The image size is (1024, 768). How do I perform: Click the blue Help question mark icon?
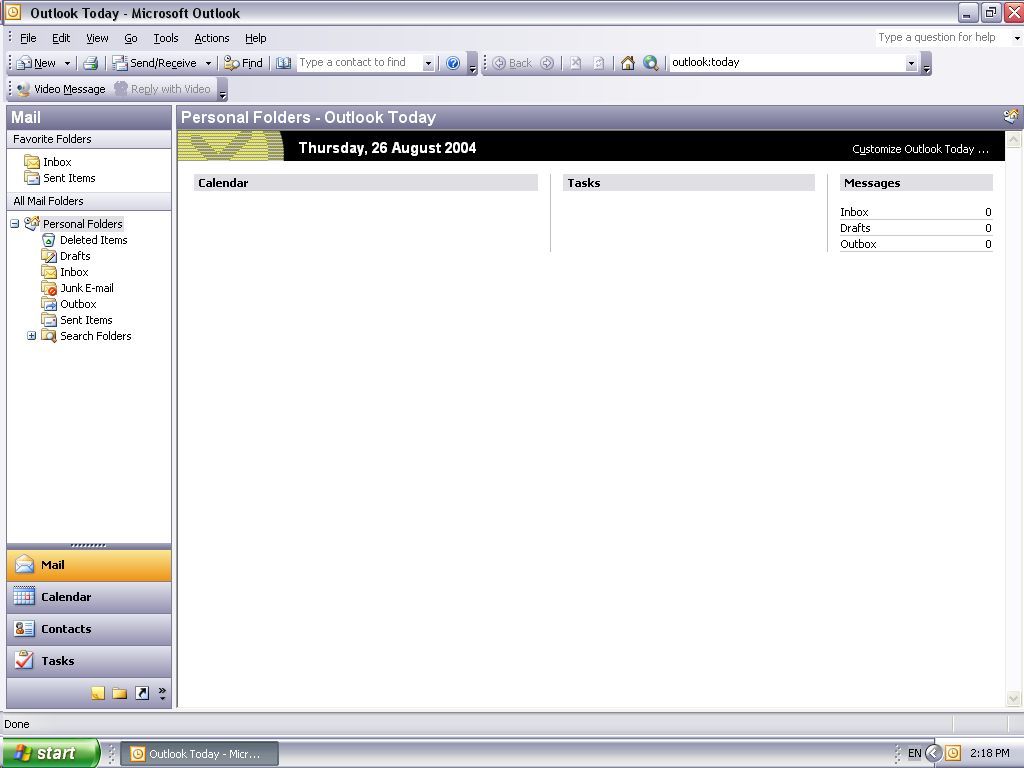[453, 63]
